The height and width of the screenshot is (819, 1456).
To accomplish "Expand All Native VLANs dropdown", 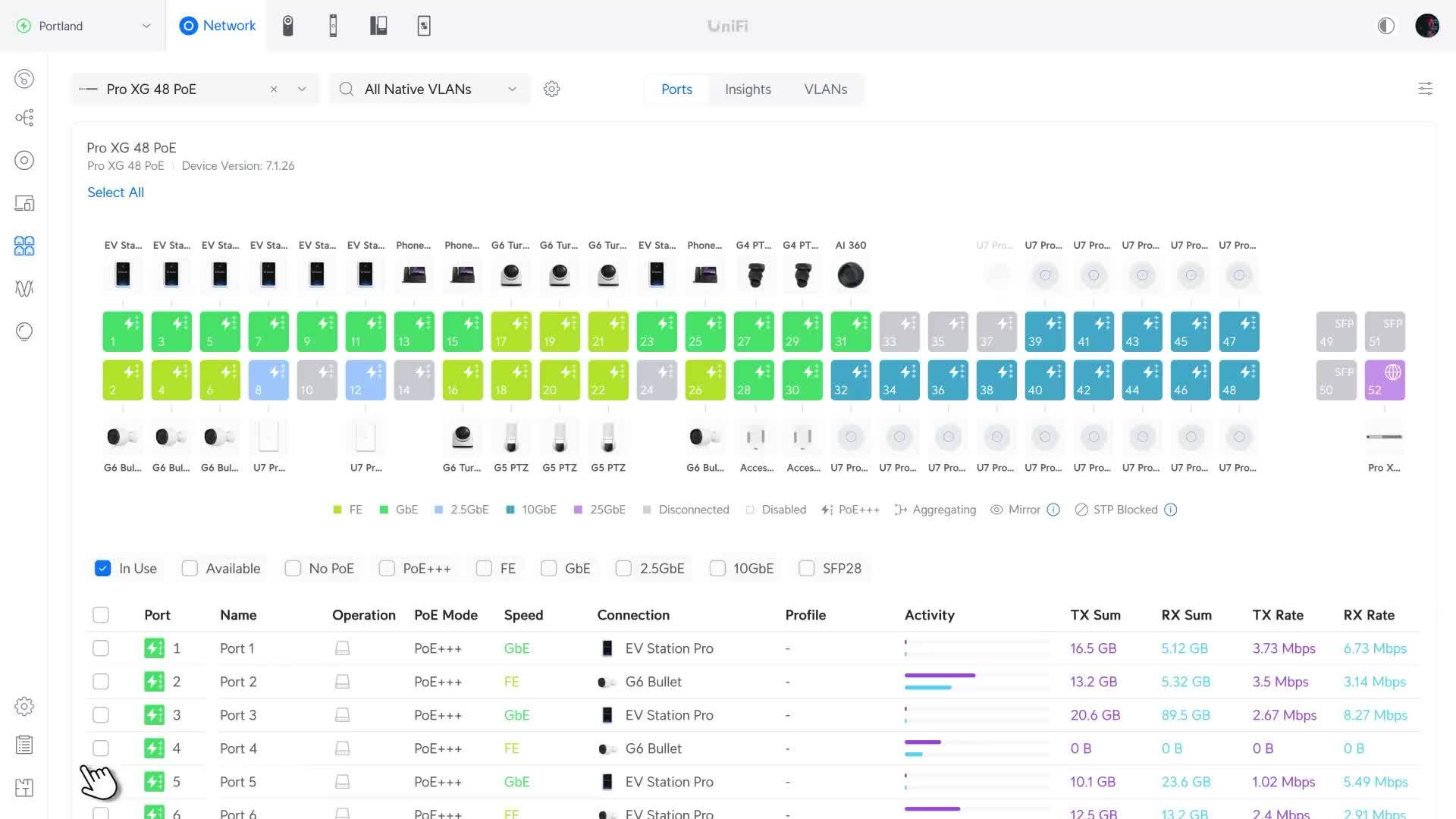I will click(x=513, y=89).
